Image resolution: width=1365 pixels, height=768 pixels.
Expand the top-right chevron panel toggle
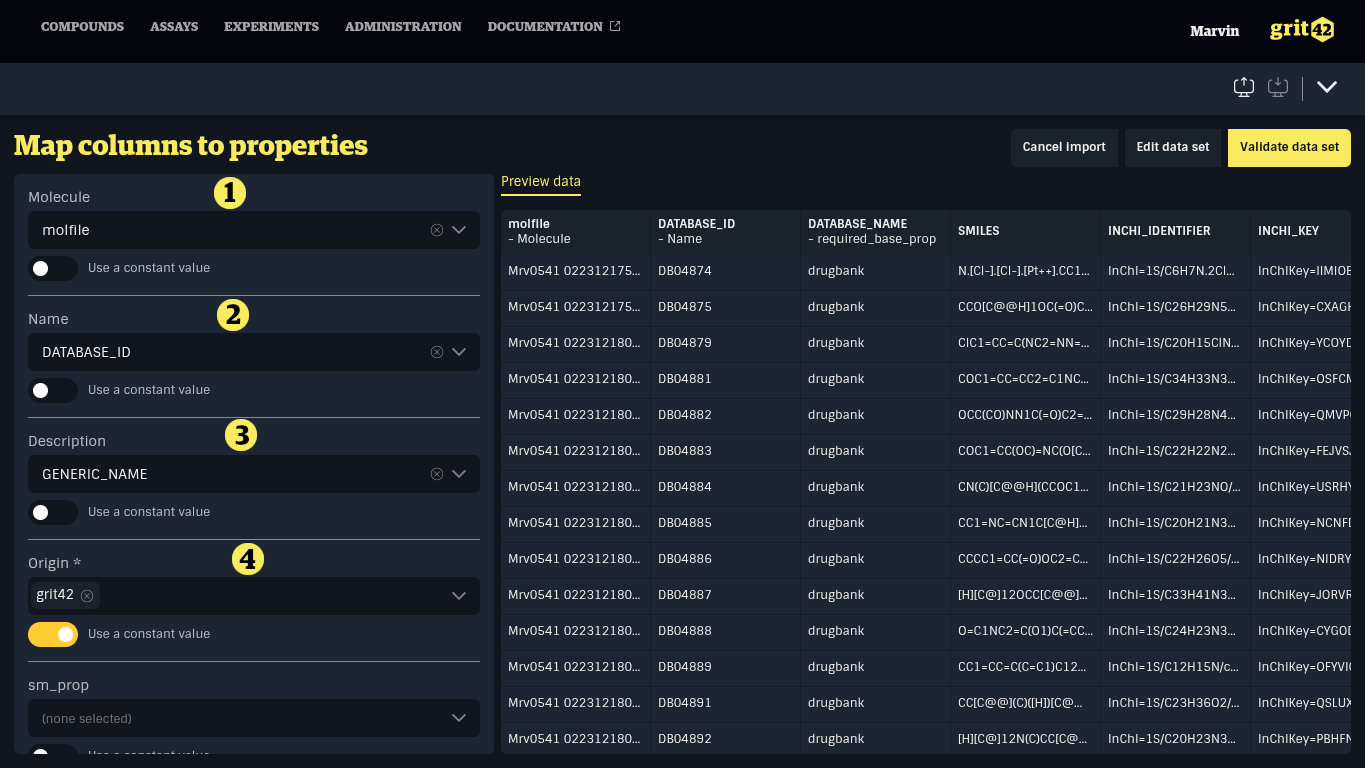point(1327,87)
